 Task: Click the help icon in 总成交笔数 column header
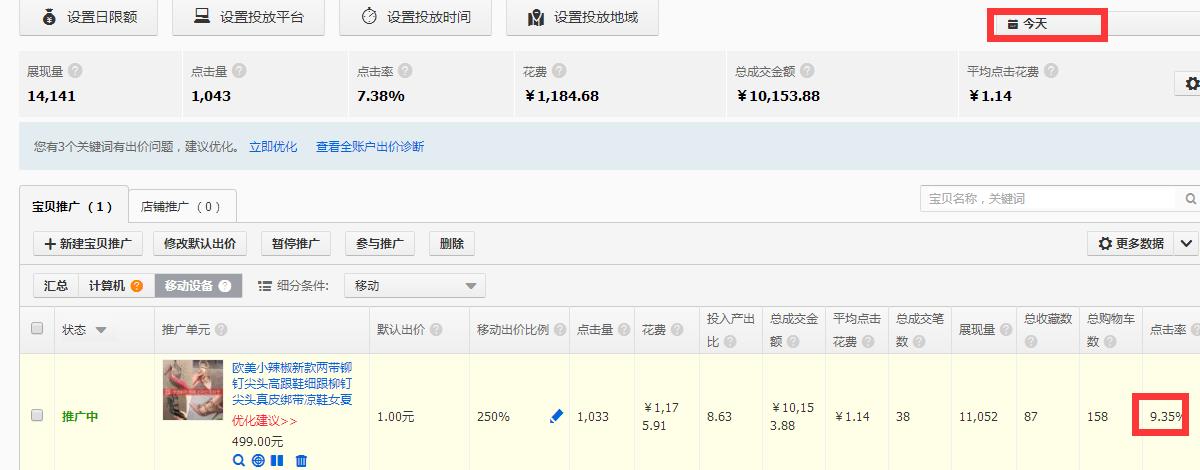tap(918, 342)
